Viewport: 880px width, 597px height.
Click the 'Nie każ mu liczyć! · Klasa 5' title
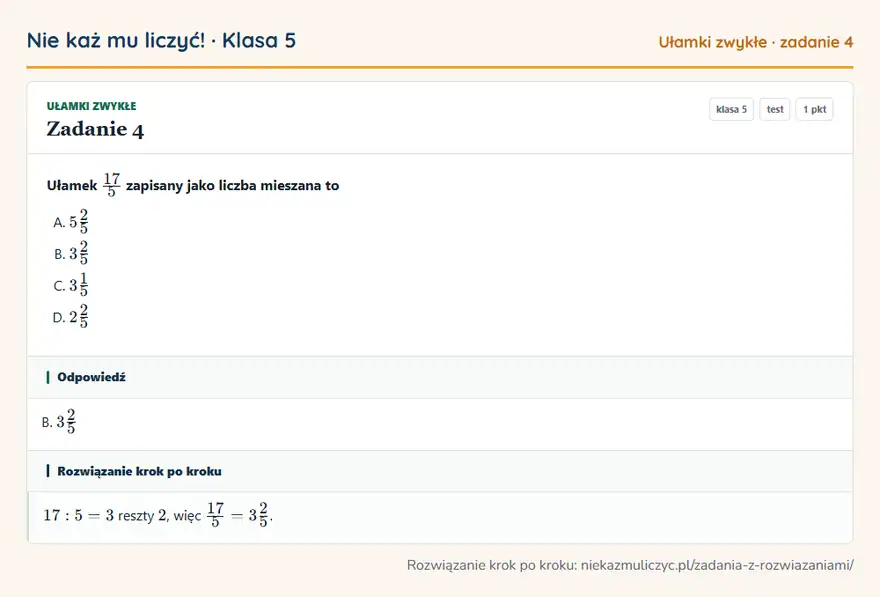point(161,40)
